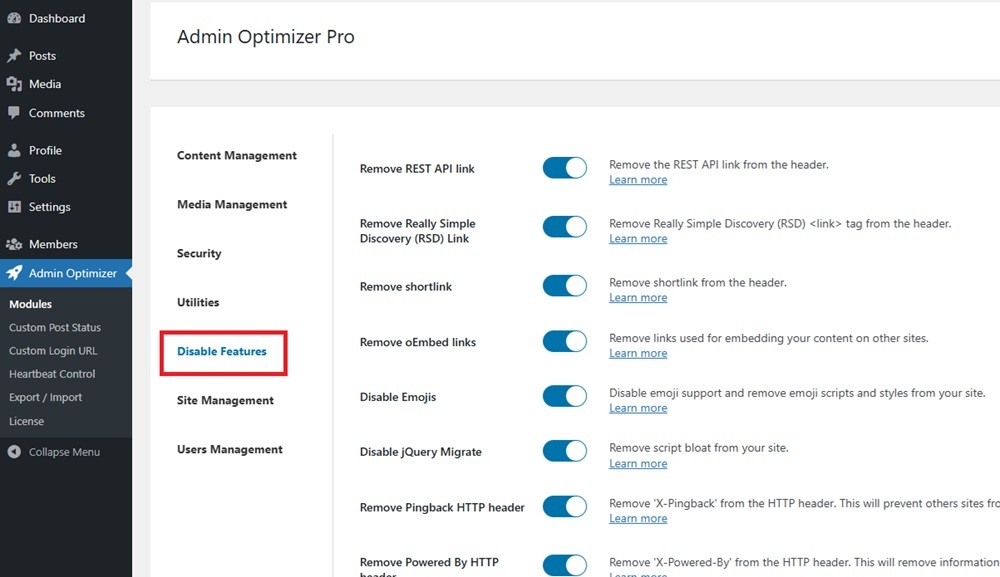This screenshot has height=577, width=1000.
Task: Click the Members group icon
Action: click(x=14, y=244)
